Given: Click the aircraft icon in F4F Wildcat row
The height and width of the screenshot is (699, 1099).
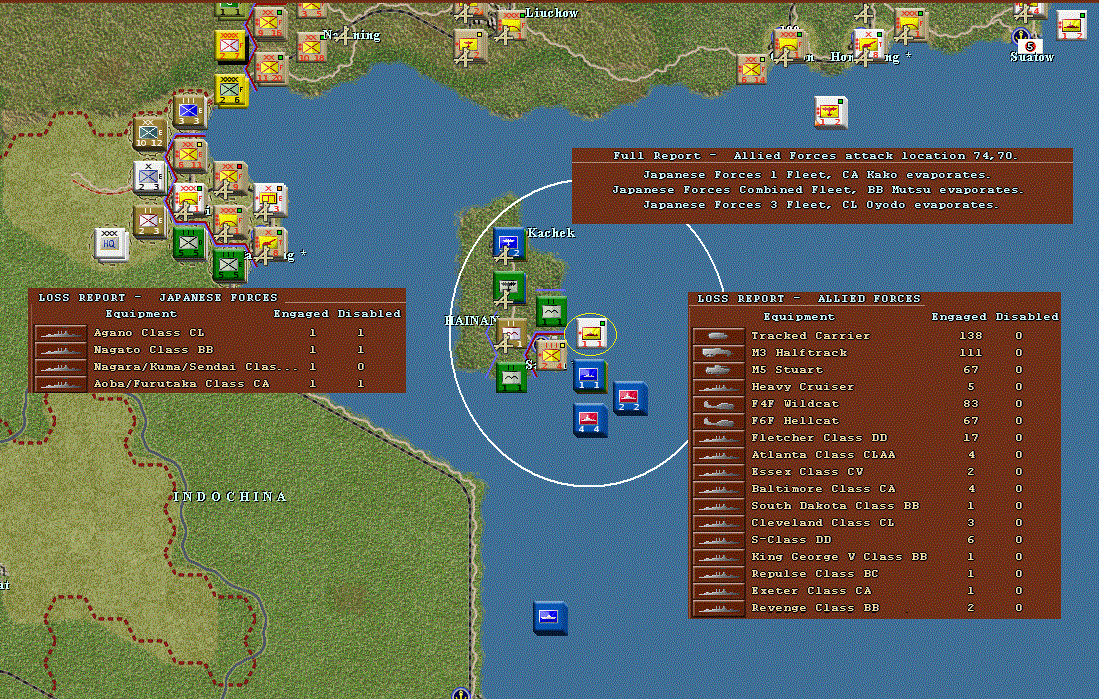Looking at the screenshot, I should pos(718,404).
